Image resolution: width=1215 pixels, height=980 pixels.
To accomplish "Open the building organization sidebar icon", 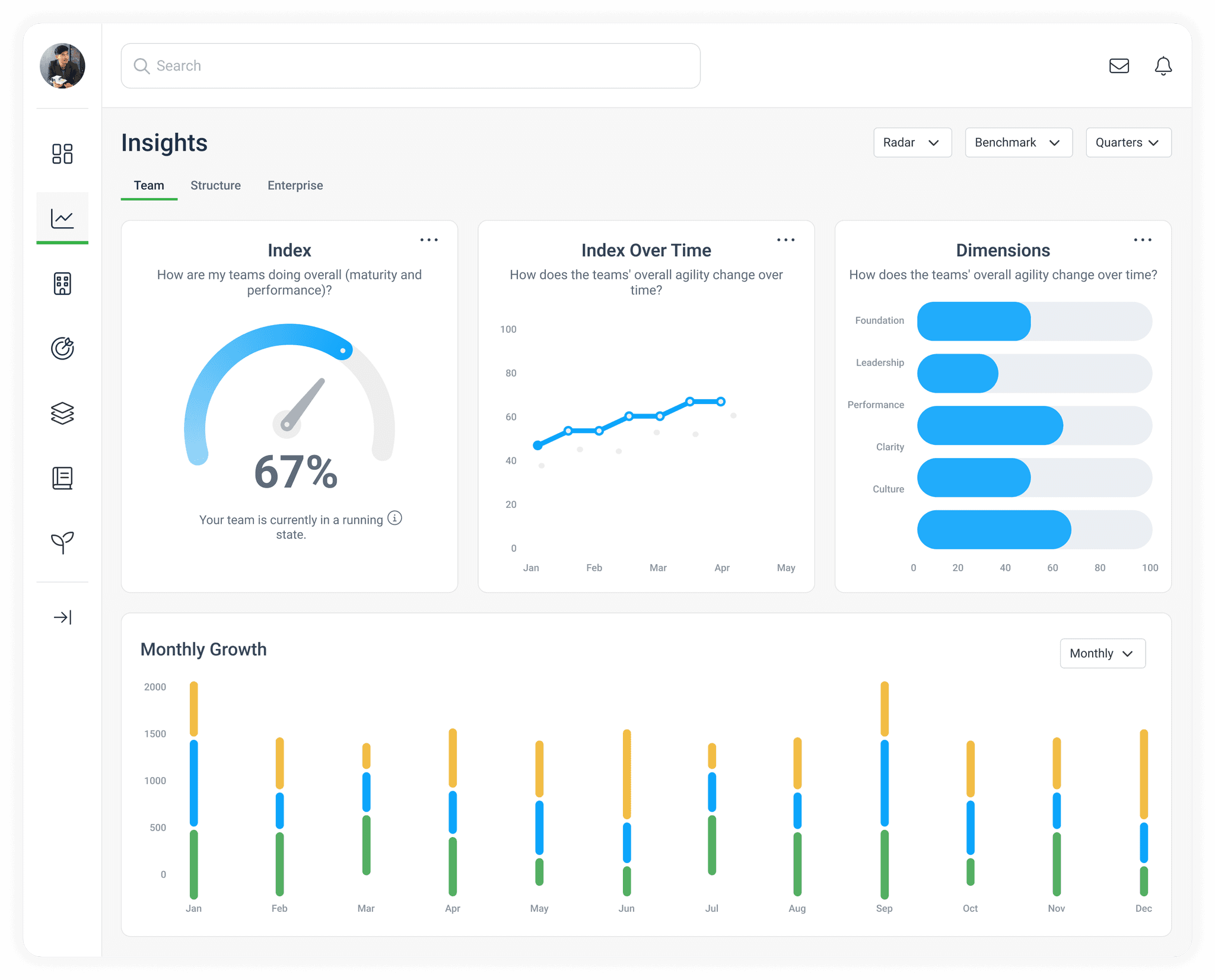I will (62, 284).
